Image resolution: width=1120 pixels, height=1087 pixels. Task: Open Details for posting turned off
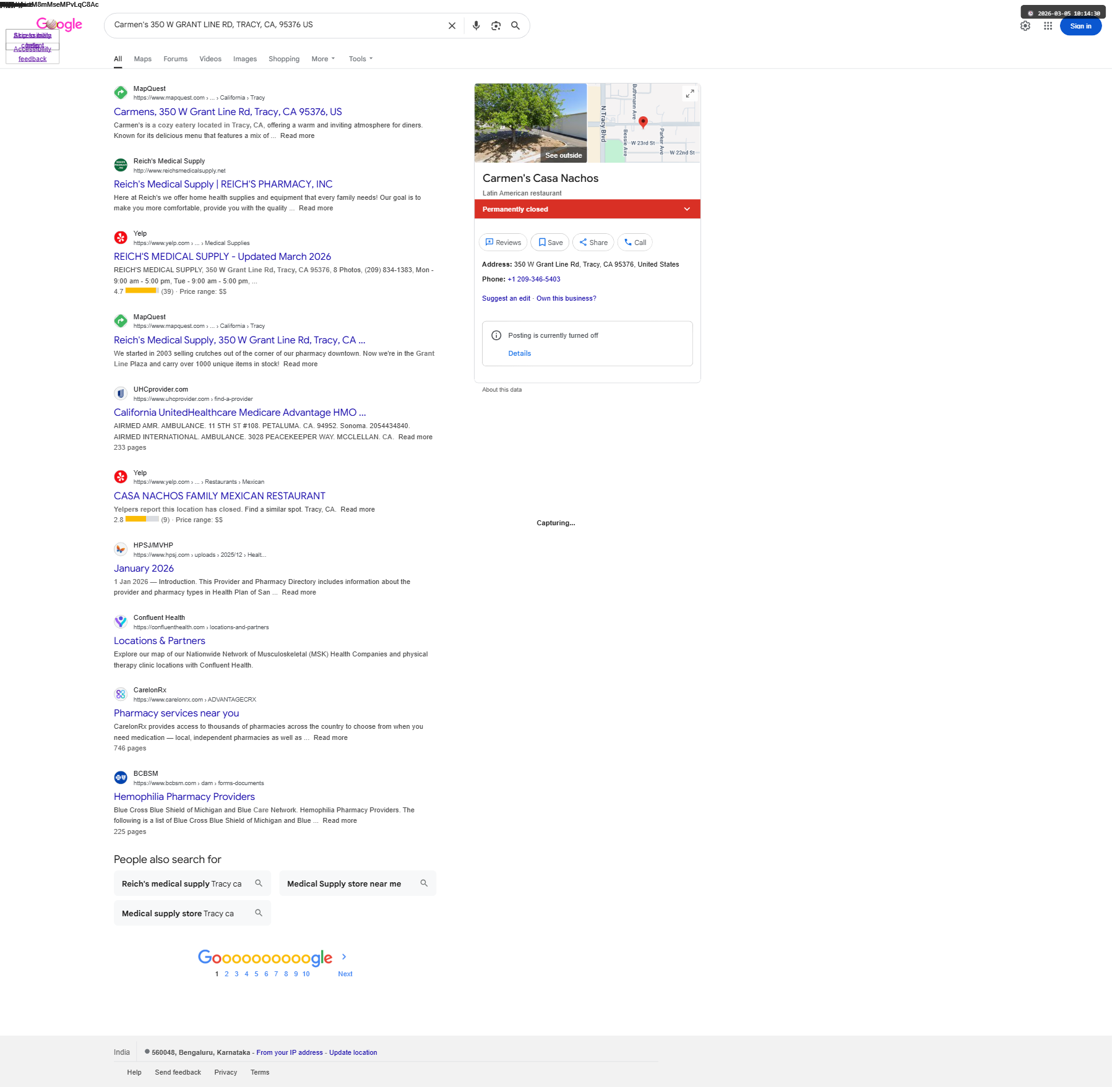pos(520,354)
